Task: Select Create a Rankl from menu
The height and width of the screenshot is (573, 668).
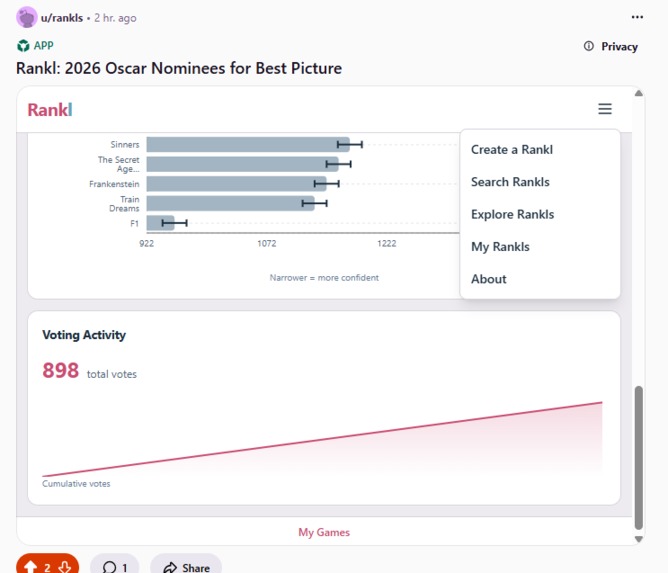Action: click(512, 150)
